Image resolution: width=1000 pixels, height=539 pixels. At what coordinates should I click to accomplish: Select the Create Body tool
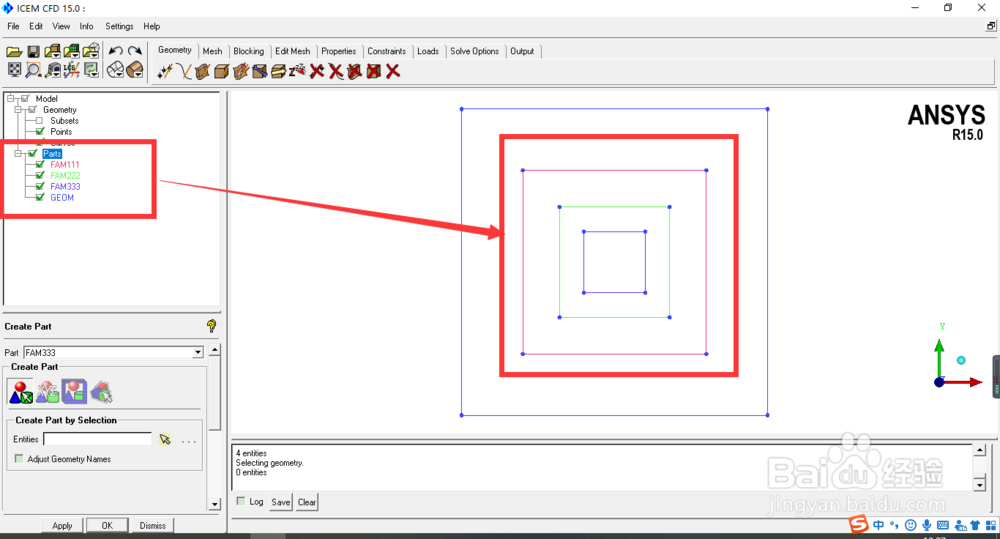tap(221, 71)
